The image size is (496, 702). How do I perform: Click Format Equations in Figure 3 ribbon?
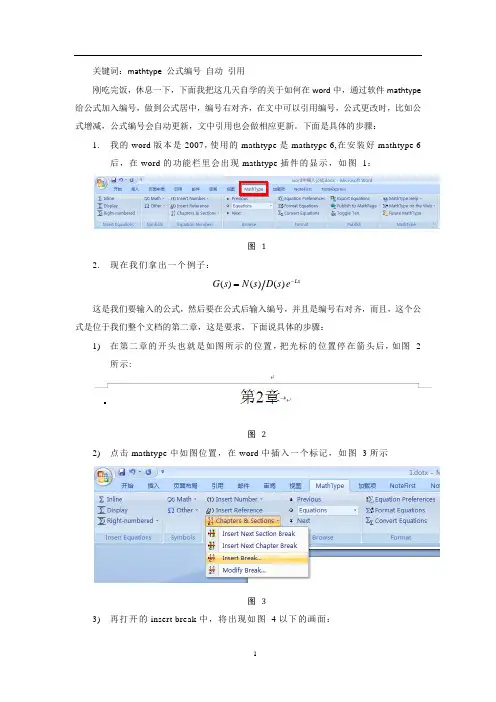395,510
